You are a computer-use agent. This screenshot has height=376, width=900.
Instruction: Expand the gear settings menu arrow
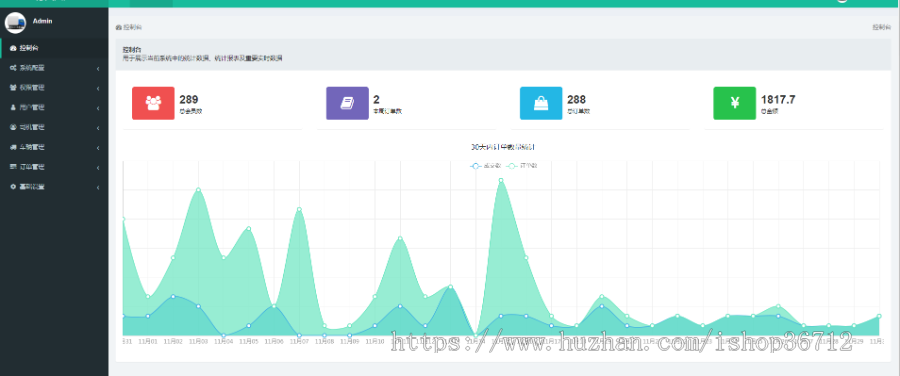pyautogui.click(x=98, y=188)
